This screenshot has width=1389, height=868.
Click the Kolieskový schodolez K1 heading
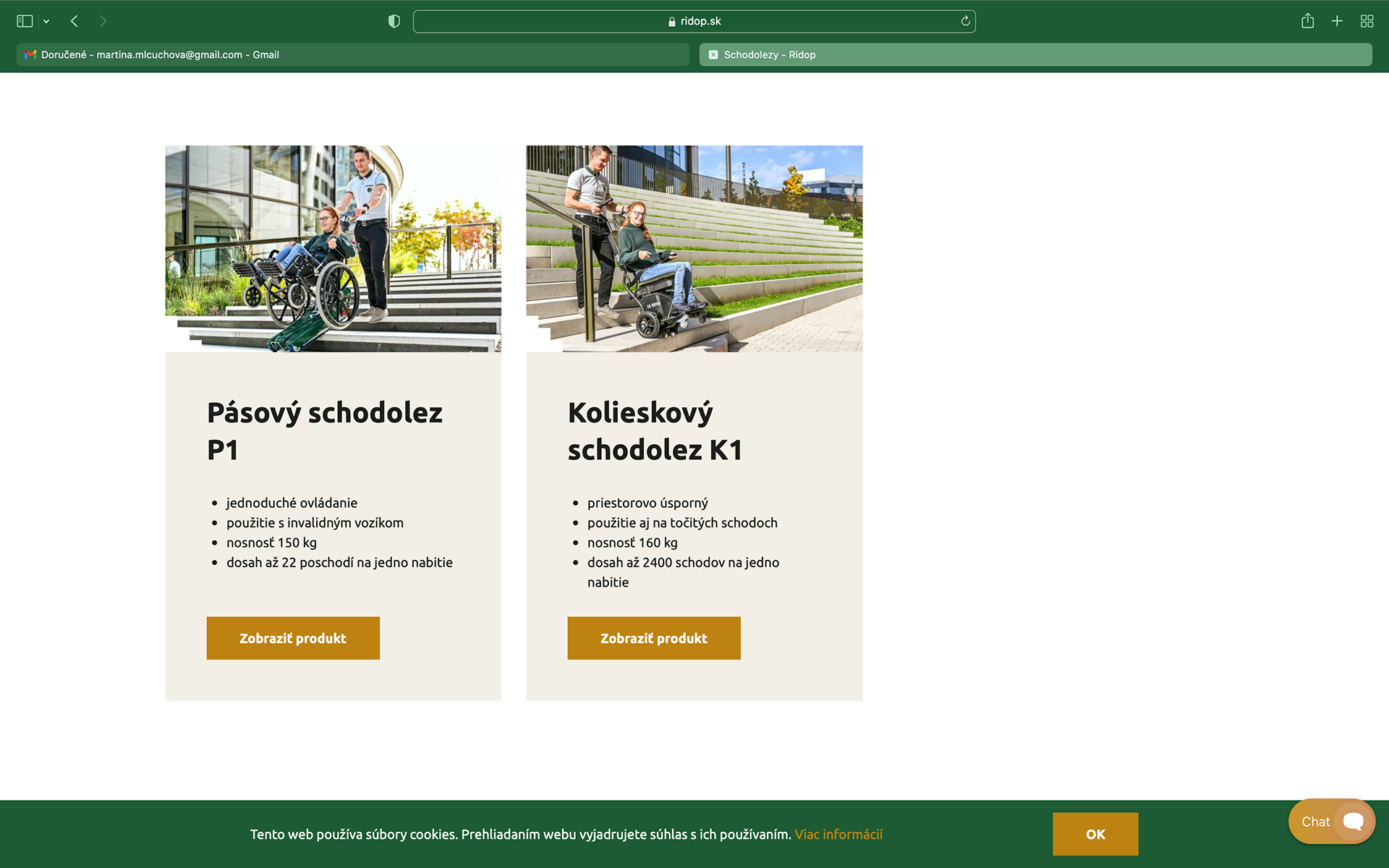click(x=655, y=431)
